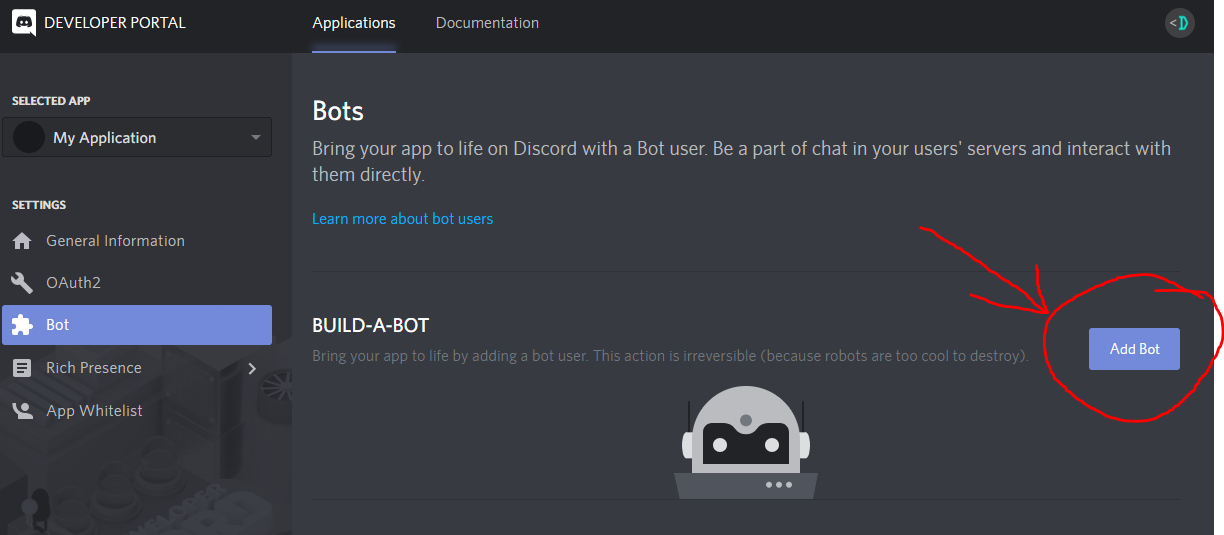This screenshot has width=1224, height=535.
Task: Click the SETTINGS sidebar label
Action: 39,205
